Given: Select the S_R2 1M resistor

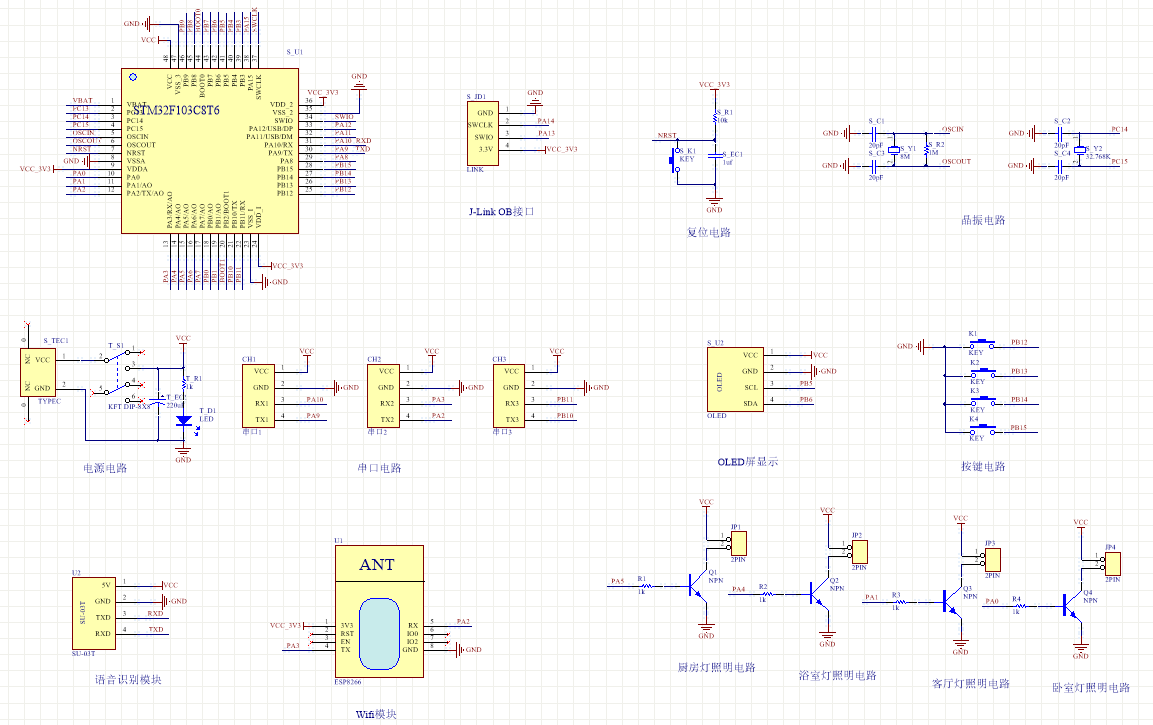Looking at the screenshot, I should click(927, 149).
